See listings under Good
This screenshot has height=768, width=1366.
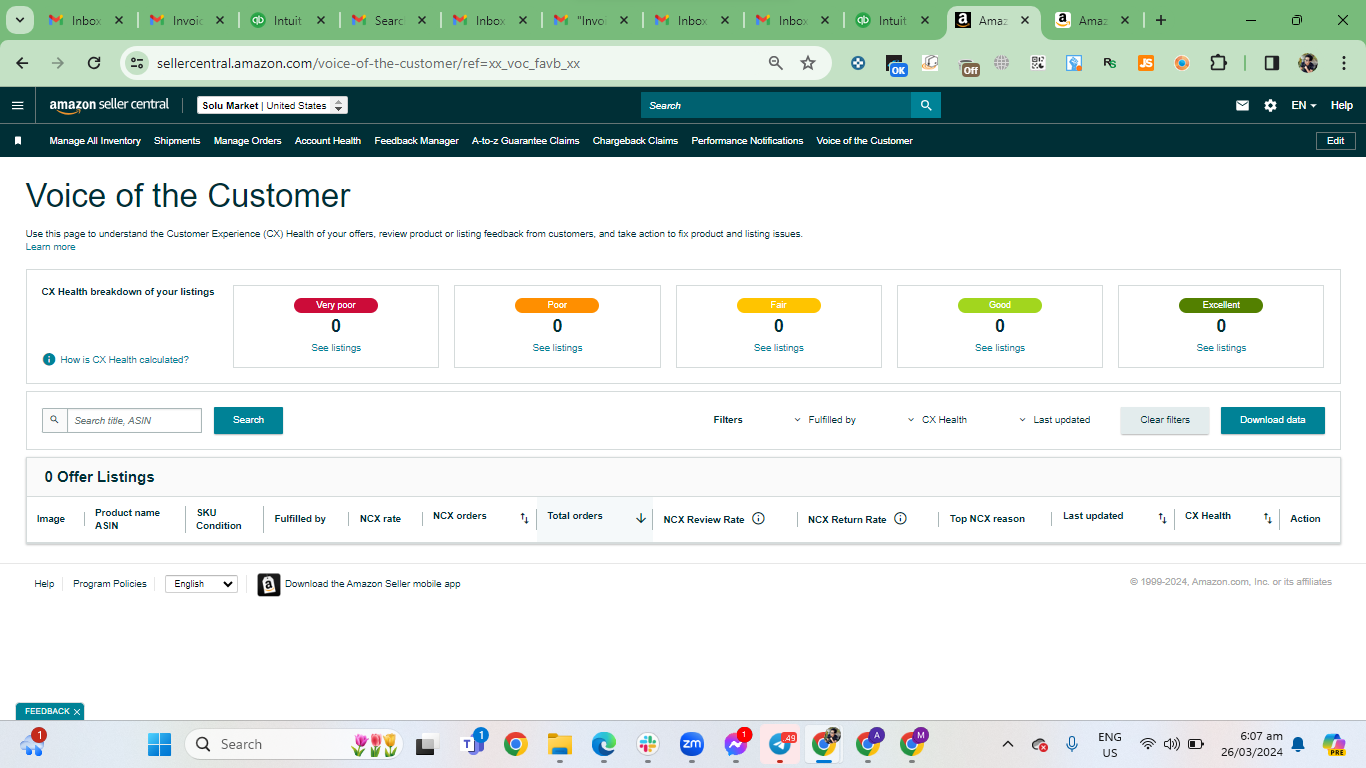pyautogui.click(x=1000, y=348)
